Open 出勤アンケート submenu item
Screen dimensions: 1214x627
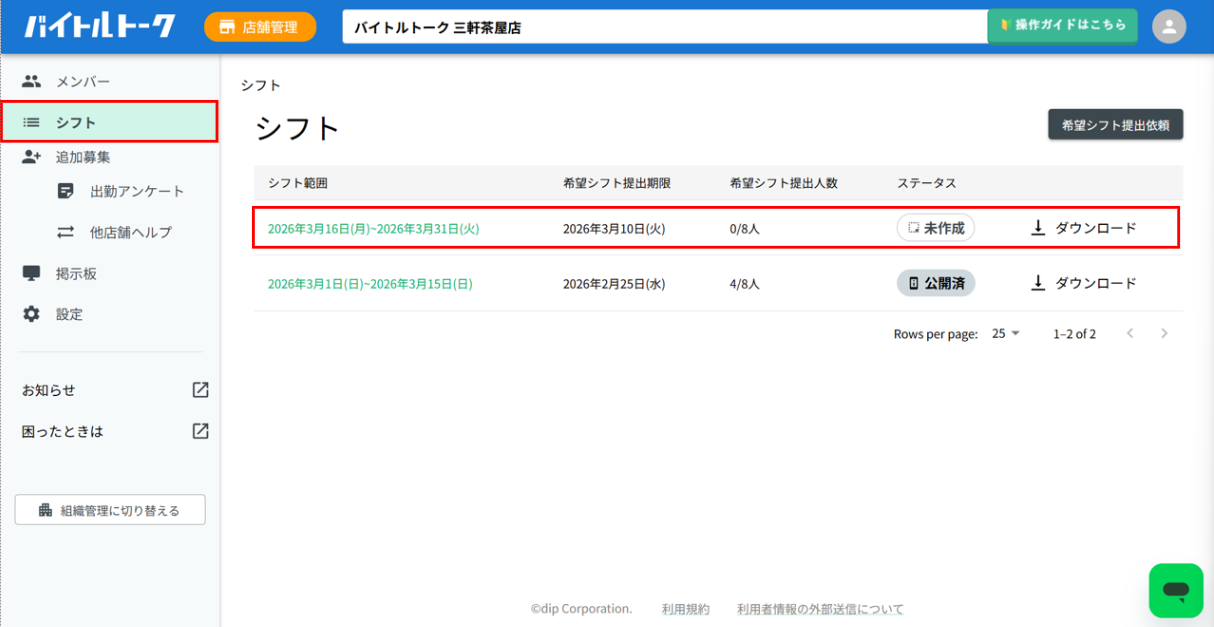(x=120, y=191)
